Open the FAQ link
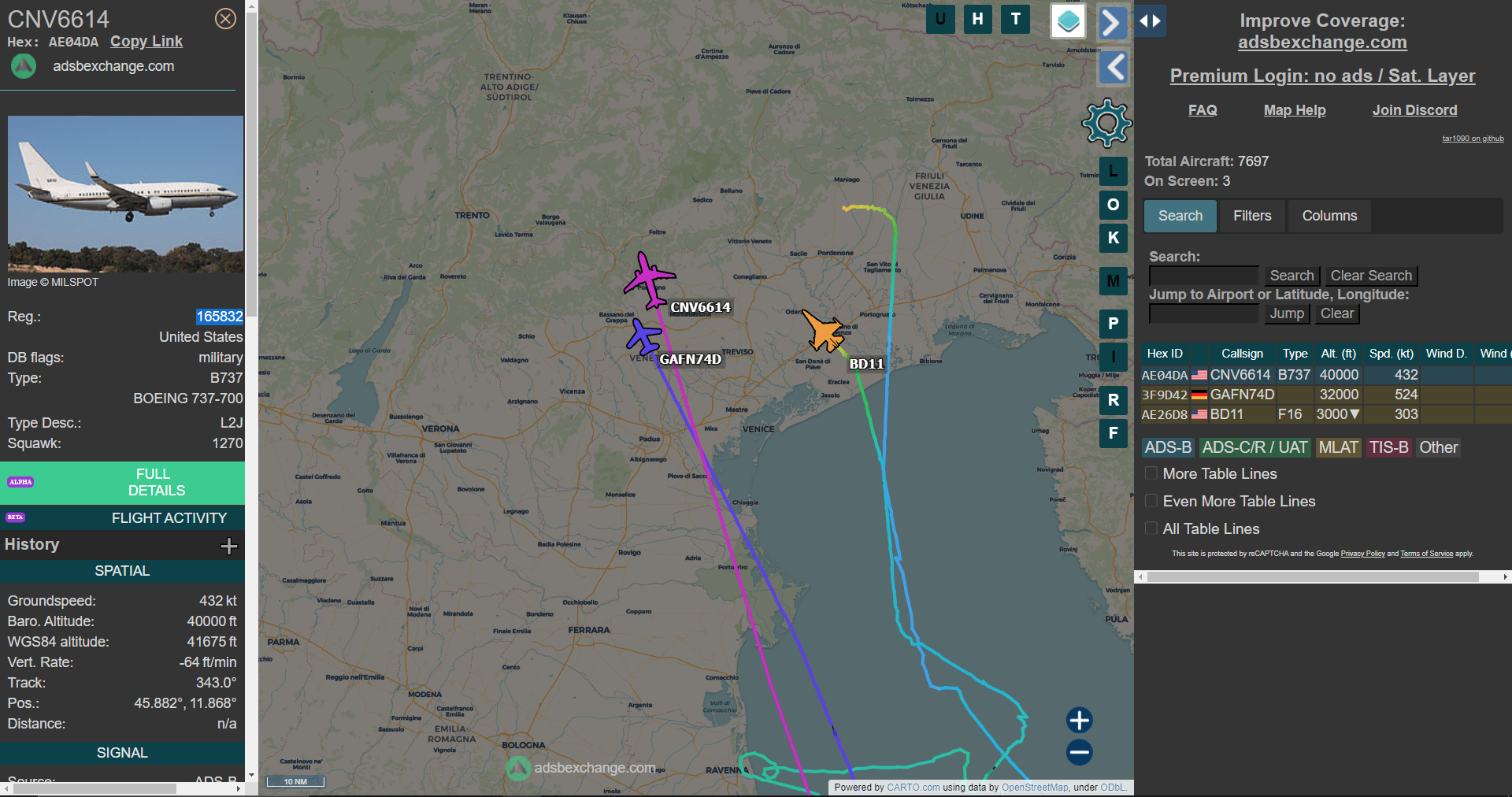This screenshot has width=1512, height=797. [1203, 110]
